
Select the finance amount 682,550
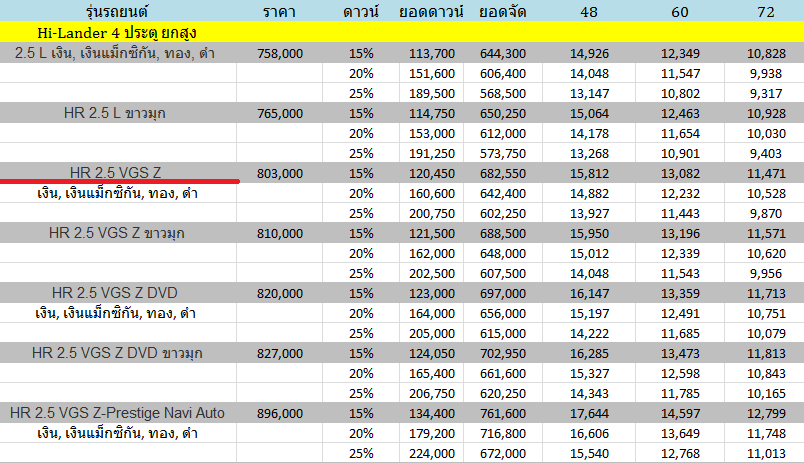pos(503,174)
